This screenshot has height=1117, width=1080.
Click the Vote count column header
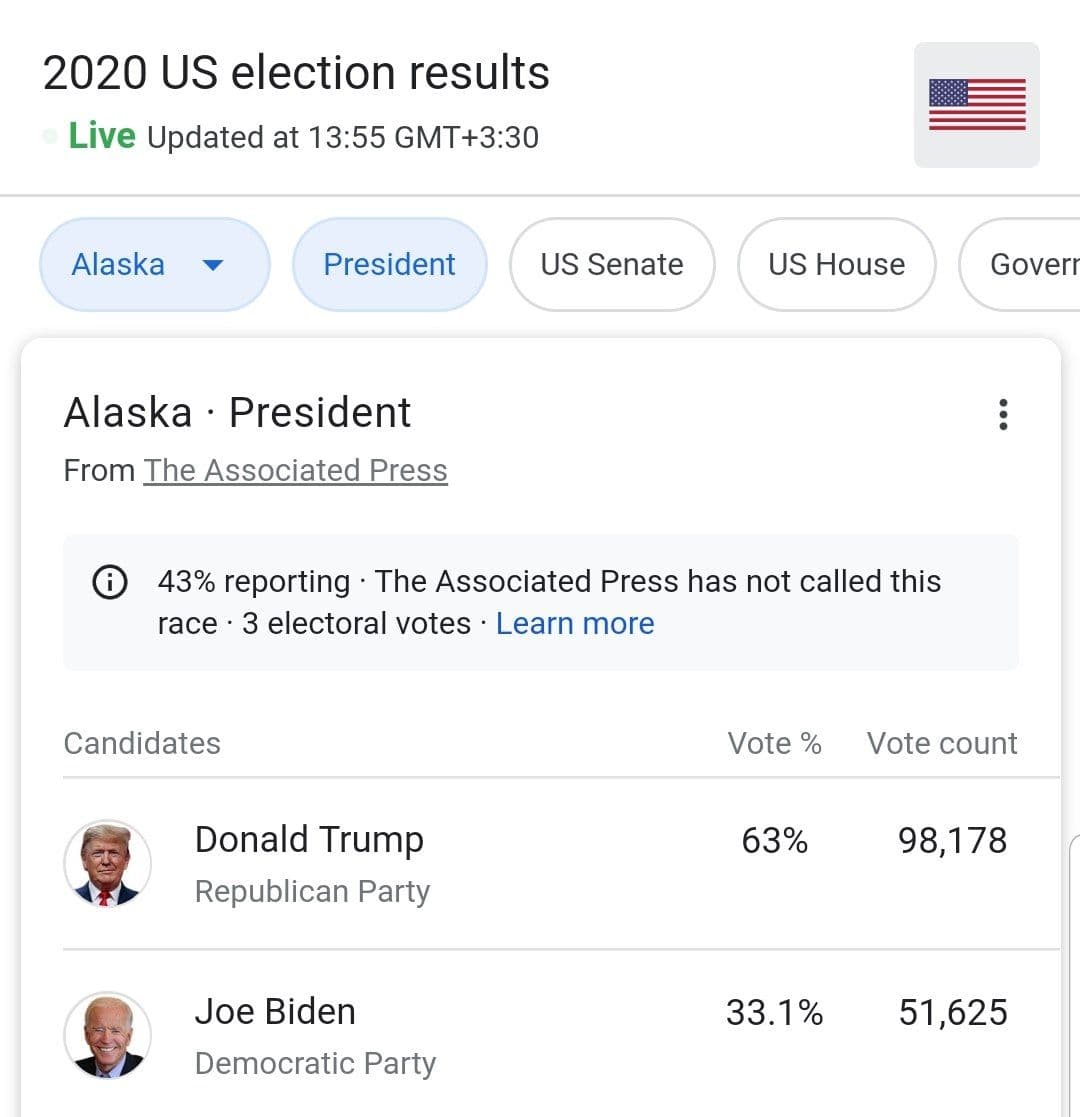941,744
